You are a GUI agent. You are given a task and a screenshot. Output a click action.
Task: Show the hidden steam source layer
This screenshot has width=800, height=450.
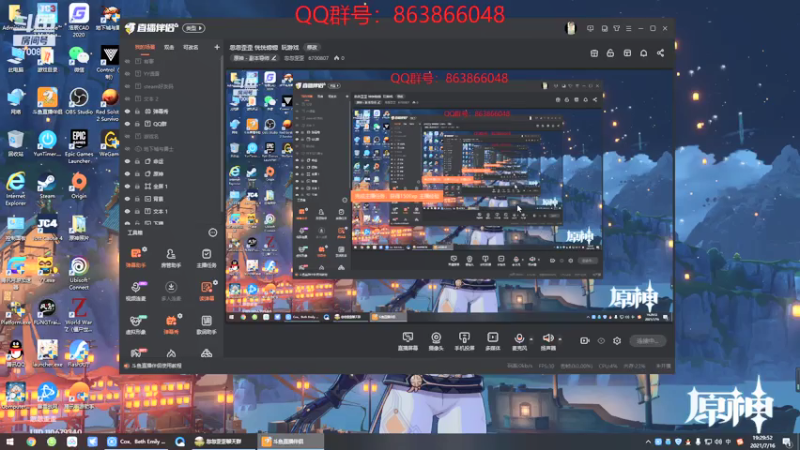(x=128, y=86)
